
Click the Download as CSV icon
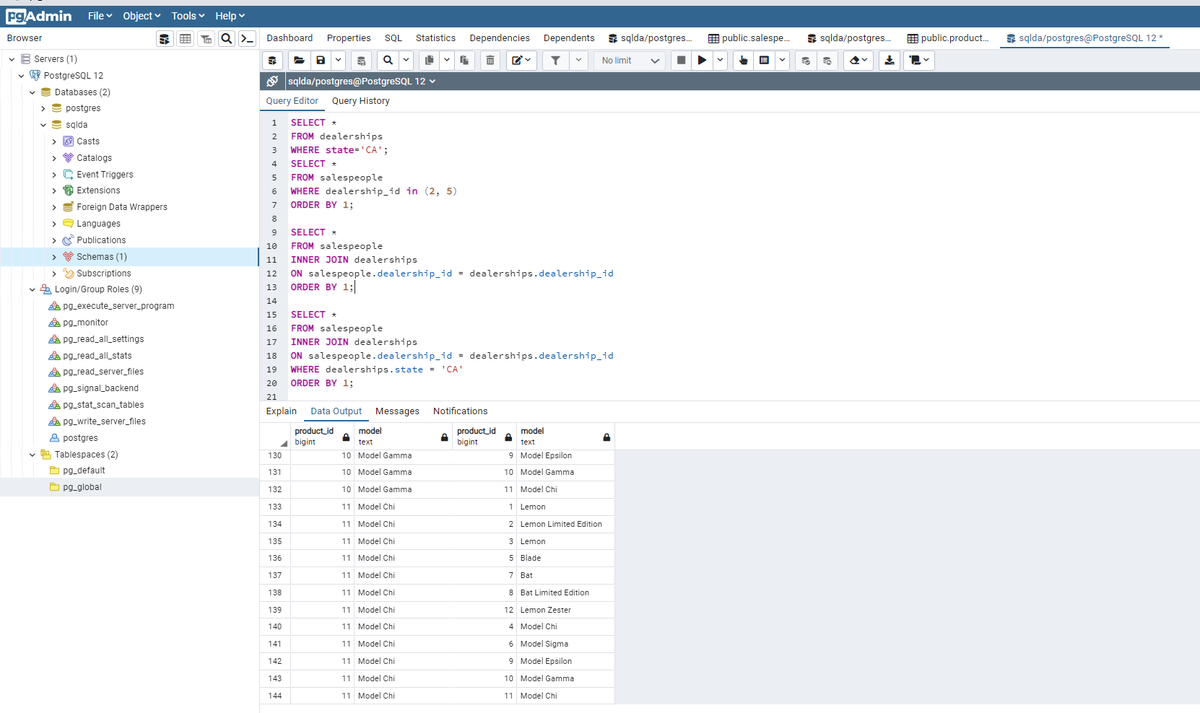[890, 60]
